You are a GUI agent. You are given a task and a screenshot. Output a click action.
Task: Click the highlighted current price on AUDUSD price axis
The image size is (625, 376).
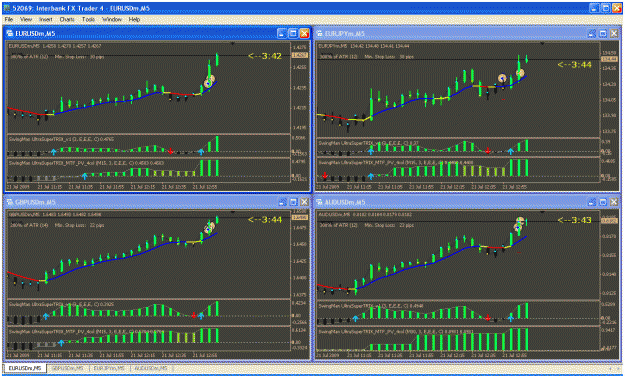(x=609, y=221)
